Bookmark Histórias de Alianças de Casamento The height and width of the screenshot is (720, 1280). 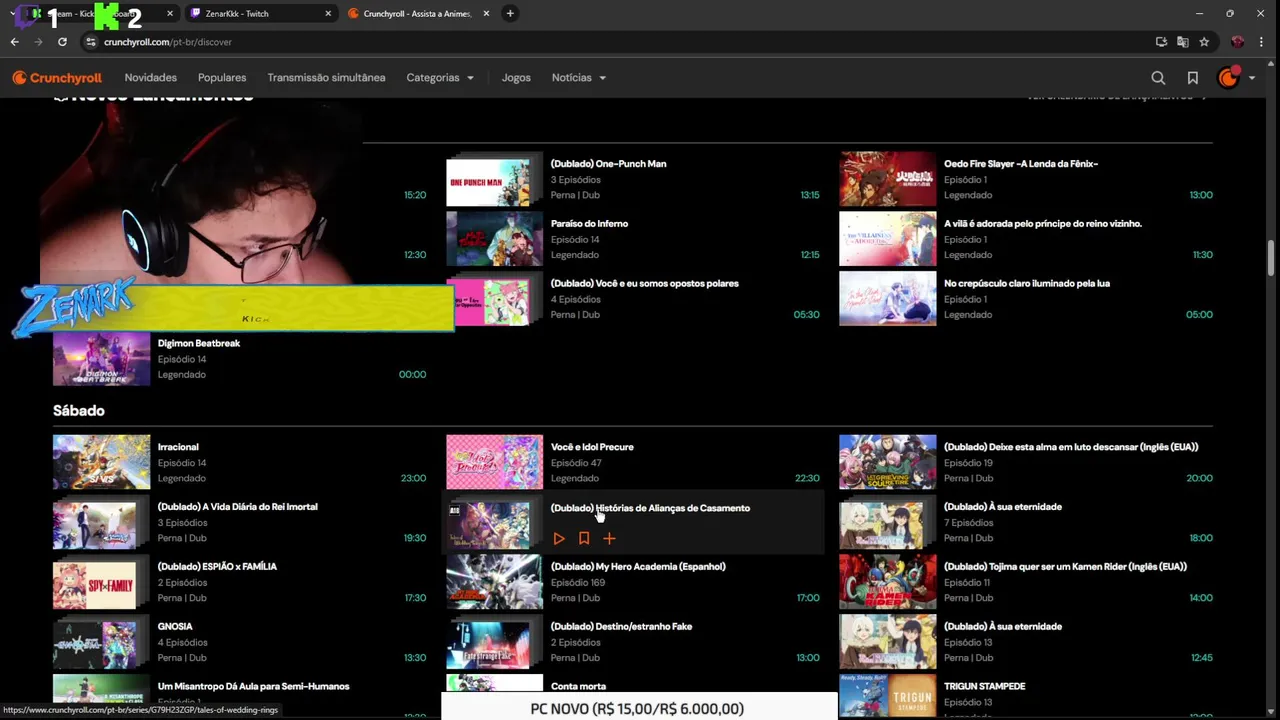click(584, 538)
